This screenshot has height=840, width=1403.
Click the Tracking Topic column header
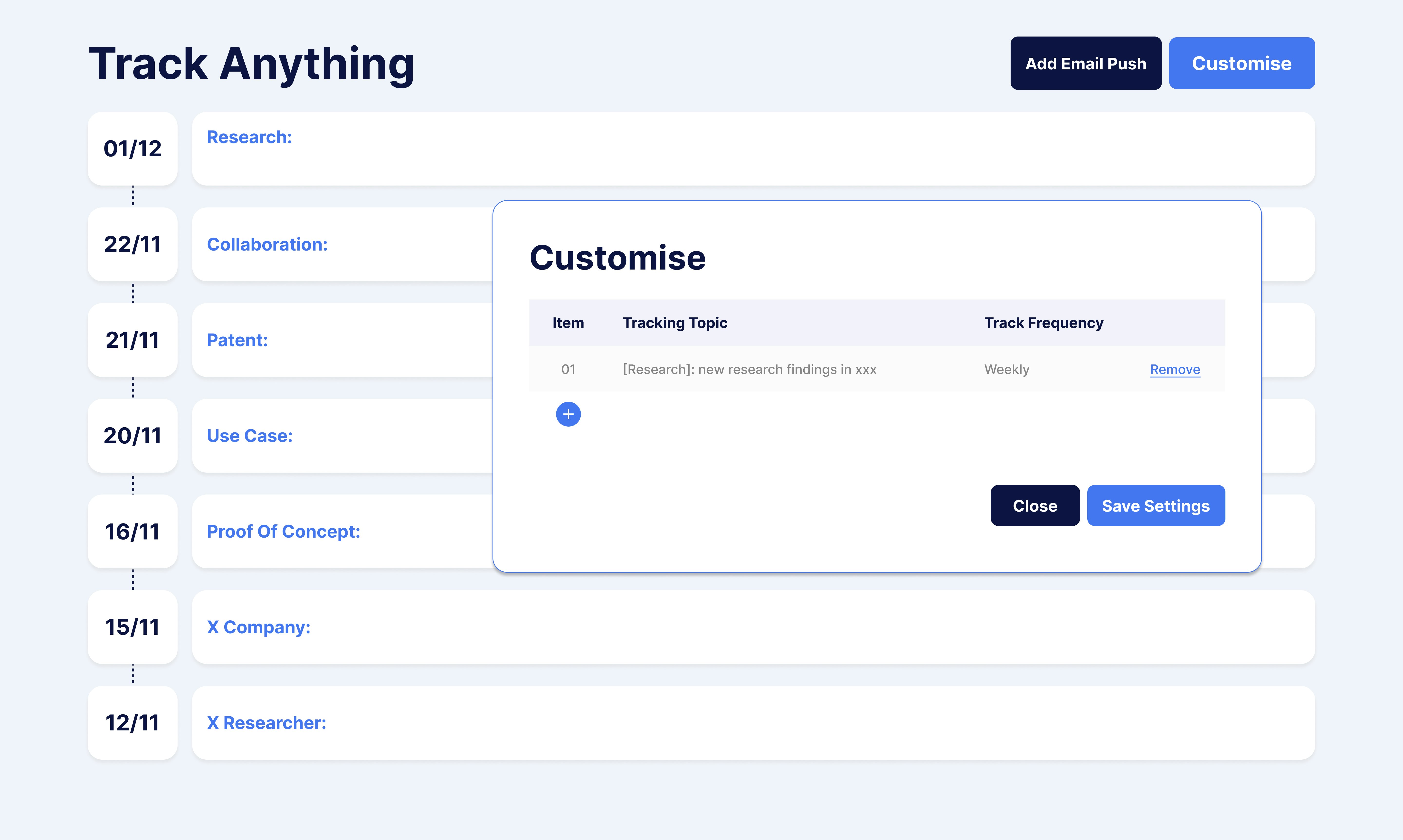coord(675,323)
